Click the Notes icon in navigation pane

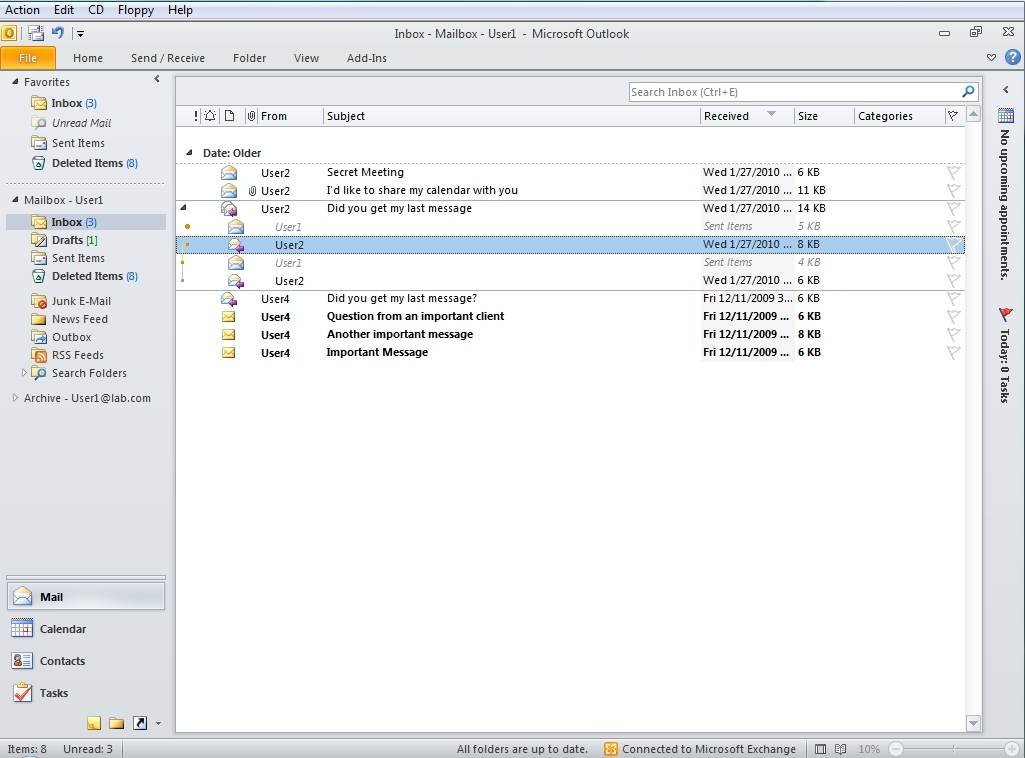point(94,723)
